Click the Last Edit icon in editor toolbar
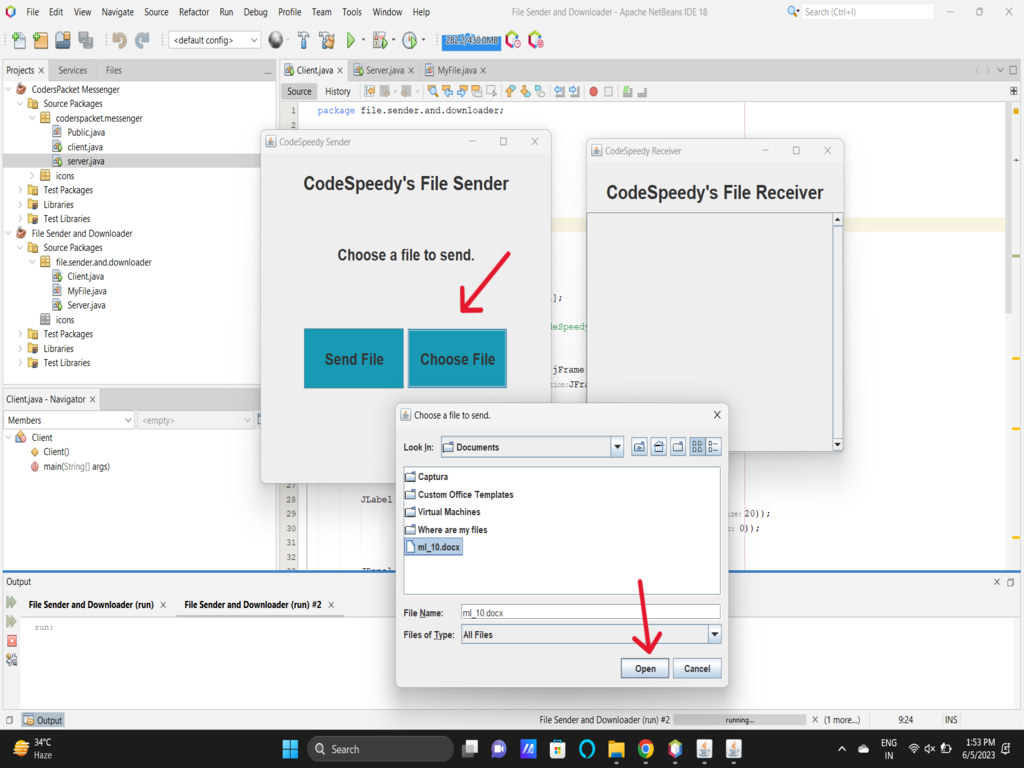This screenshot has width=1024, height=768. pyautogui.click(x=370, y=91)
